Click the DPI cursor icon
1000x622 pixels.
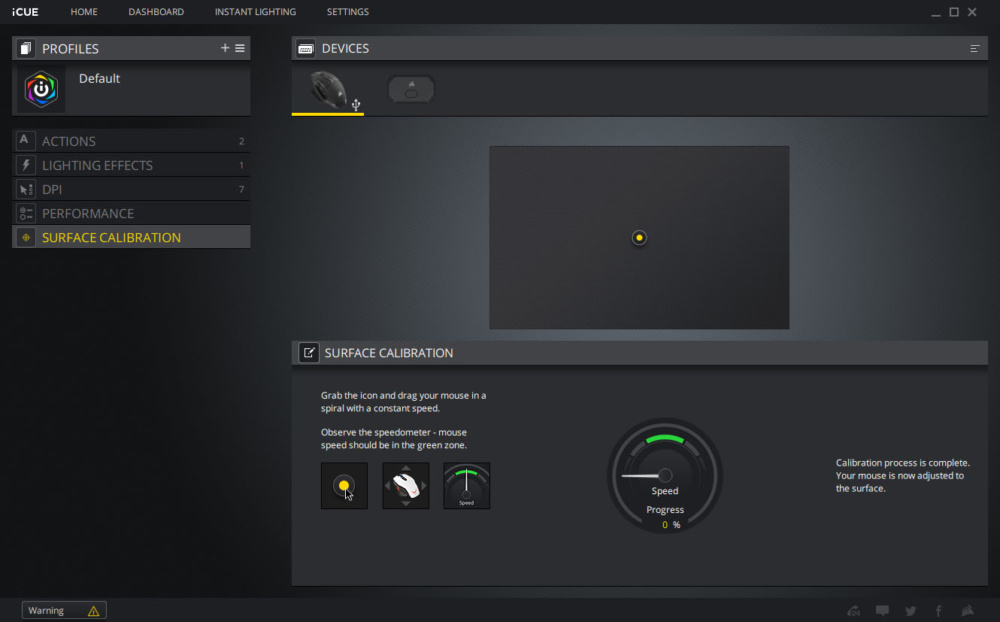click(x=26, y=189)
